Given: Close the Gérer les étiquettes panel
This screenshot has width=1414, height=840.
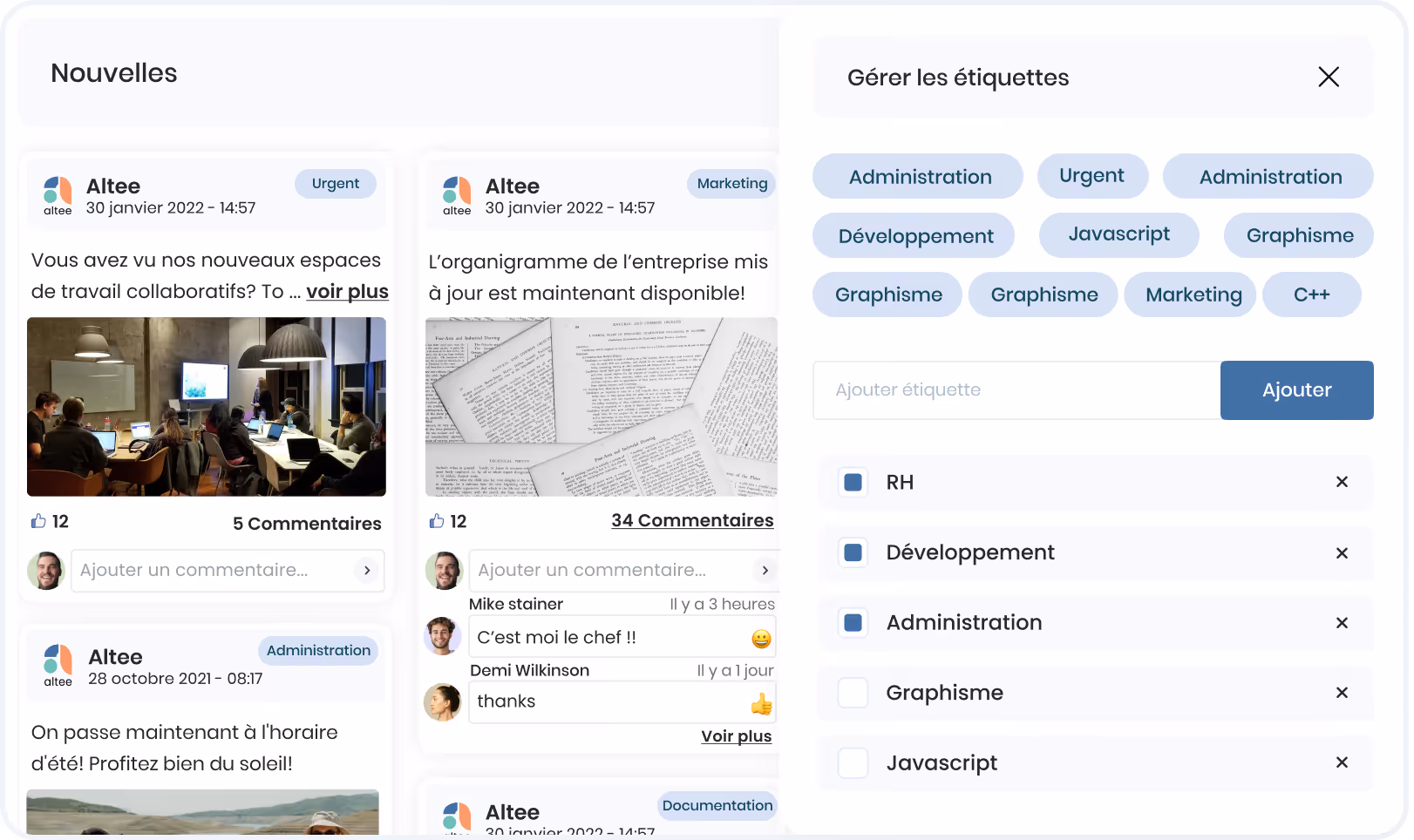Looking at the screenshot, I should point(1329,78).
